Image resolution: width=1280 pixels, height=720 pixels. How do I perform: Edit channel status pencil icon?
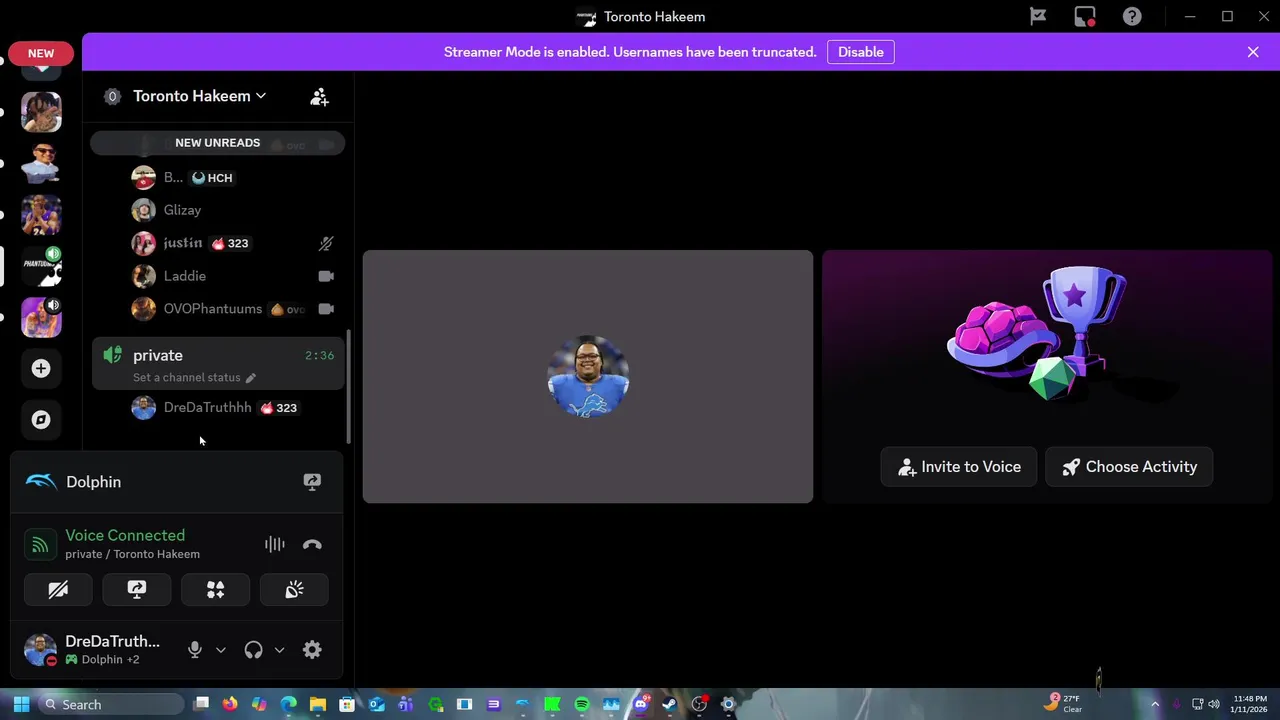pyautogui.click(x=251, y=378)
